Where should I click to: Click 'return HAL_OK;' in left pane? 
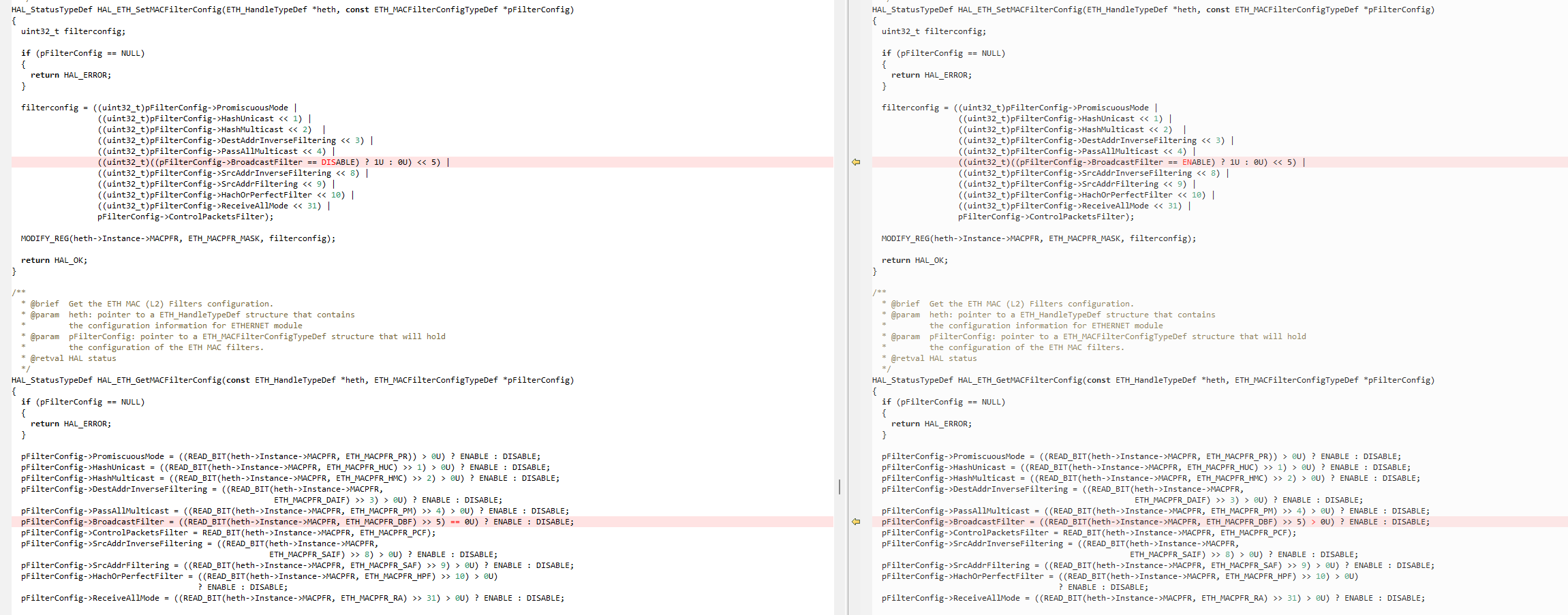(54, 260)
